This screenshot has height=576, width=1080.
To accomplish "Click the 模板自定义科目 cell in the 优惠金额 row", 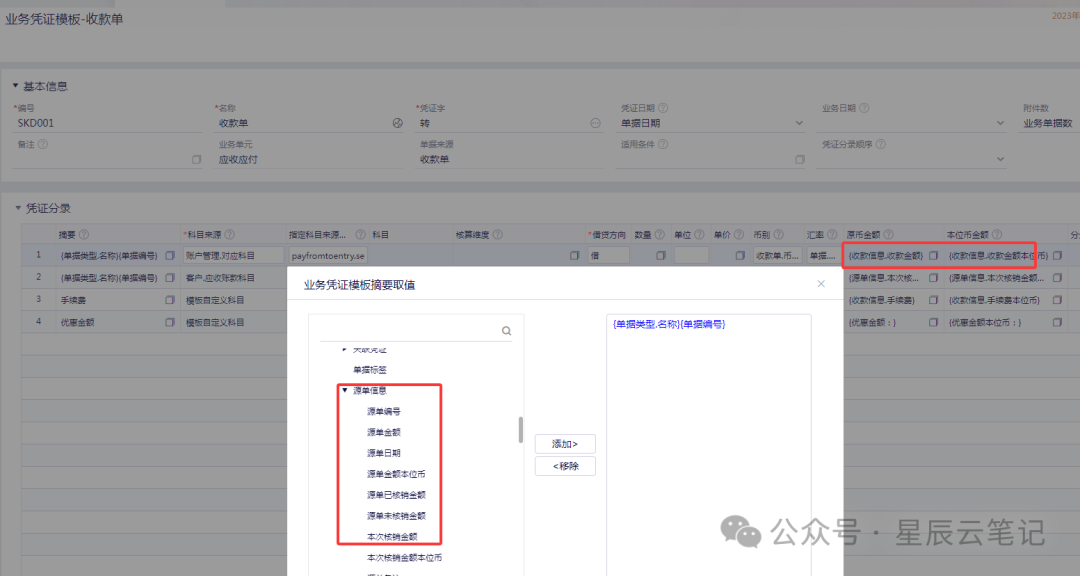I will (x=233, y=322).
